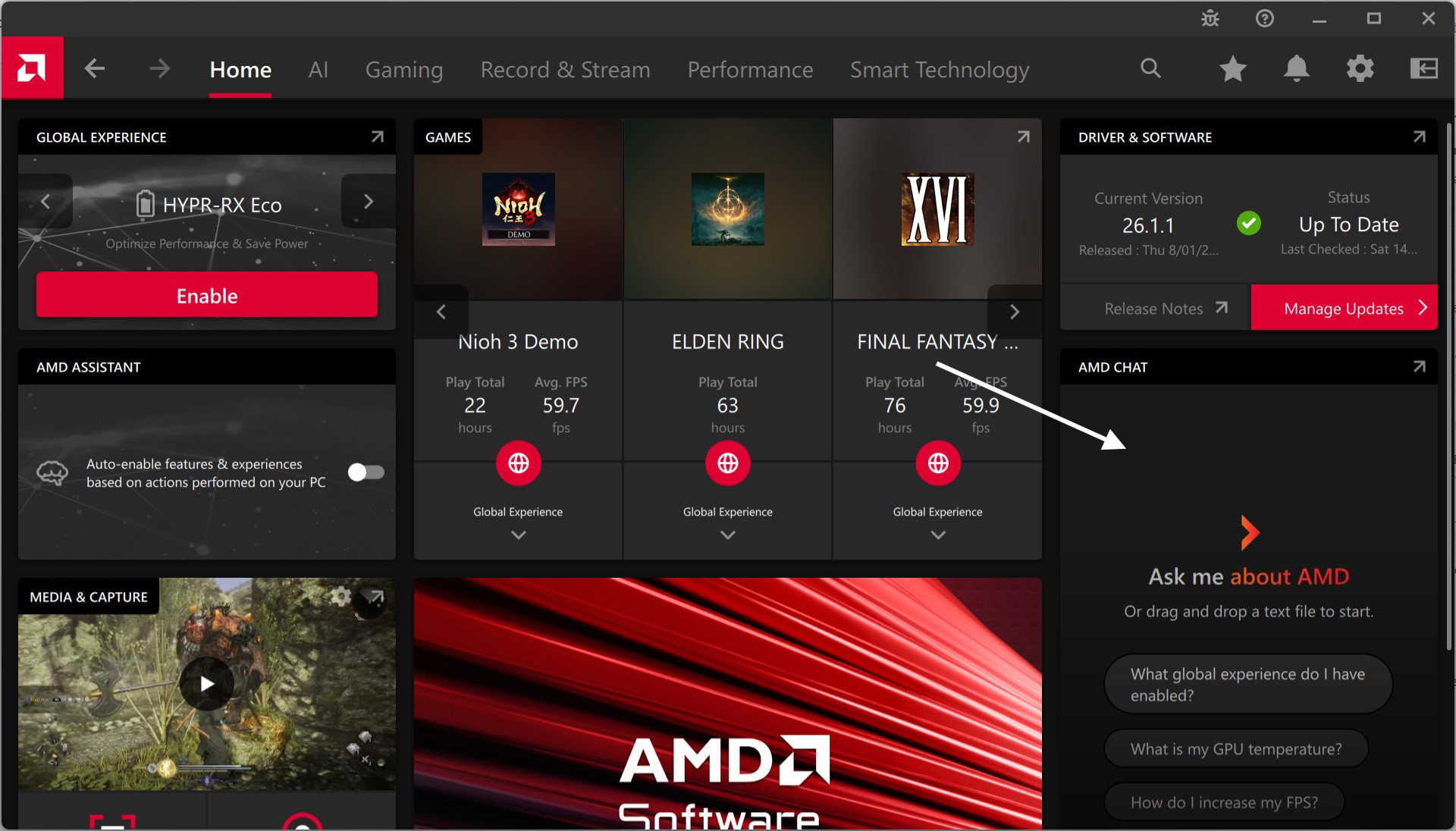The height and width of the screenshot is (831, 1456).
Task: Play the captured gameplay video
Action: pyautogui.click(x=206, y=684)
